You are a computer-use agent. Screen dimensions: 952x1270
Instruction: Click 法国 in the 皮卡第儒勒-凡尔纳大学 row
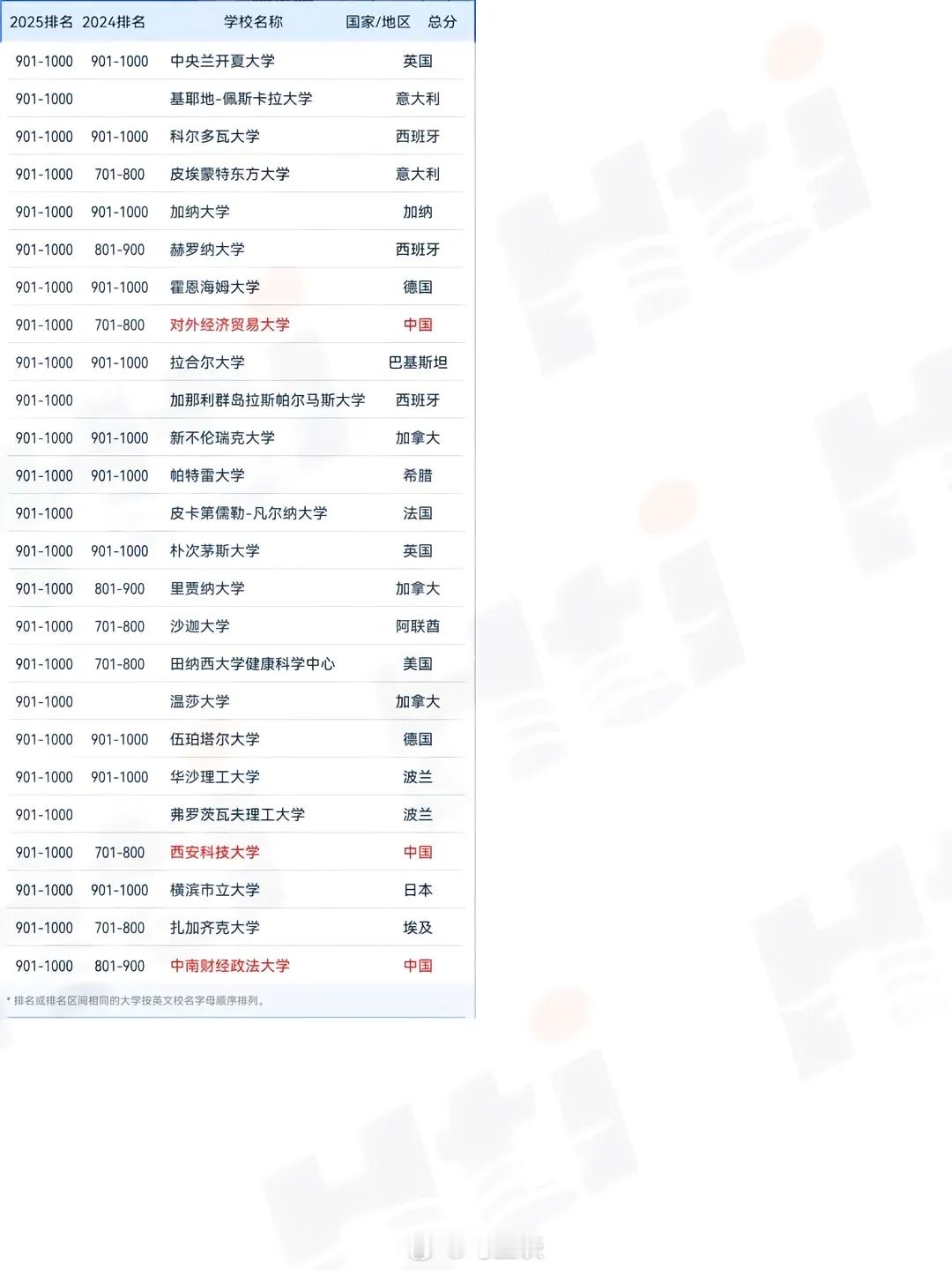coord(418,513)
